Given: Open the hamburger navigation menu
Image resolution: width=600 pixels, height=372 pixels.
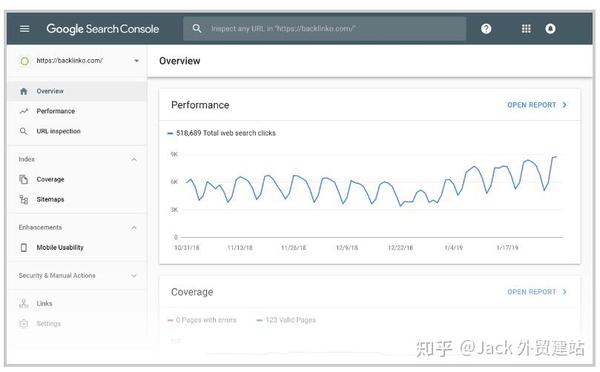Looking at the screenshot, I should 24,29.
